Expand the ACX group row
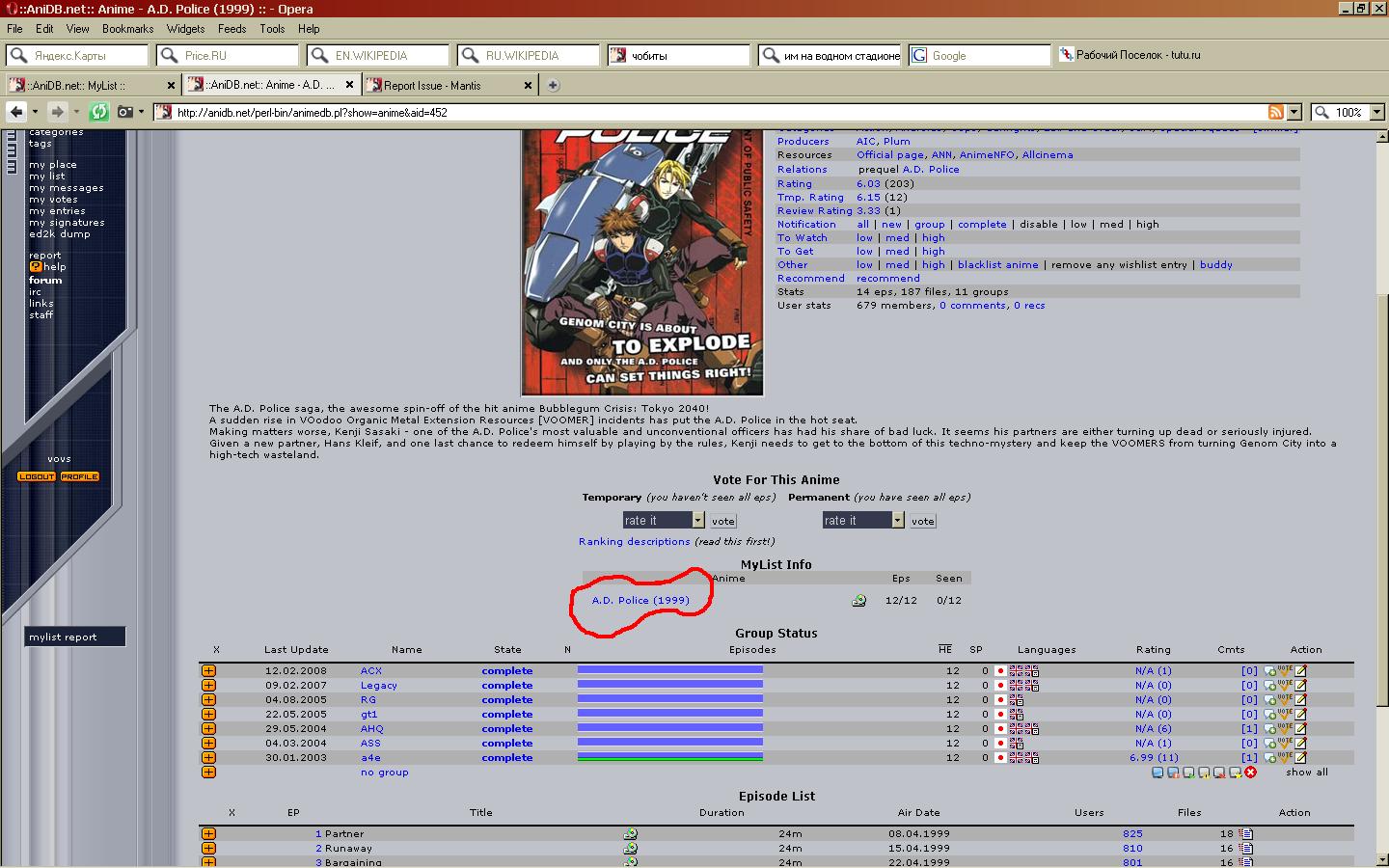1389x868 pixels. [x=208, y=670]
